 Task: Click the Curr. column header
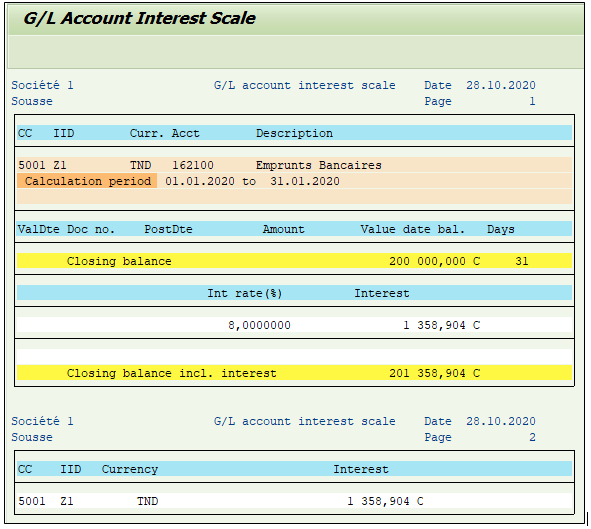pyautogui.click(x=147, y=133)
